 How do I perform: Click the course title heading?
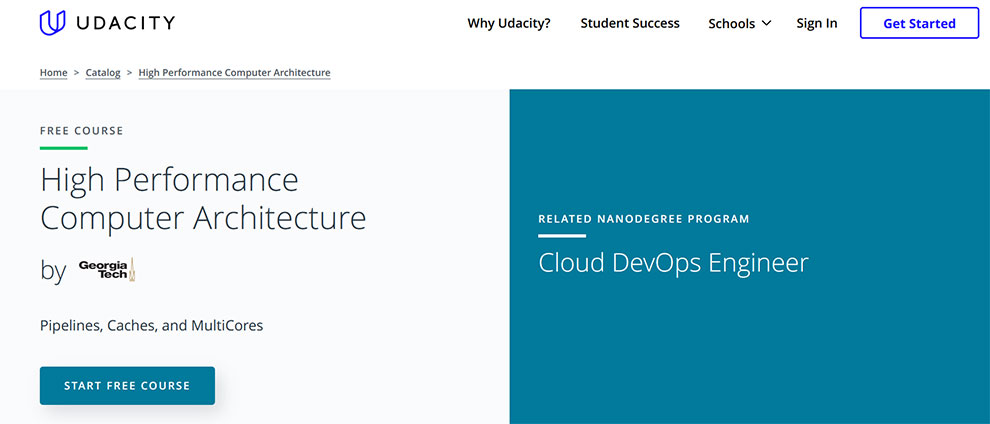click(x=203, y=199)
